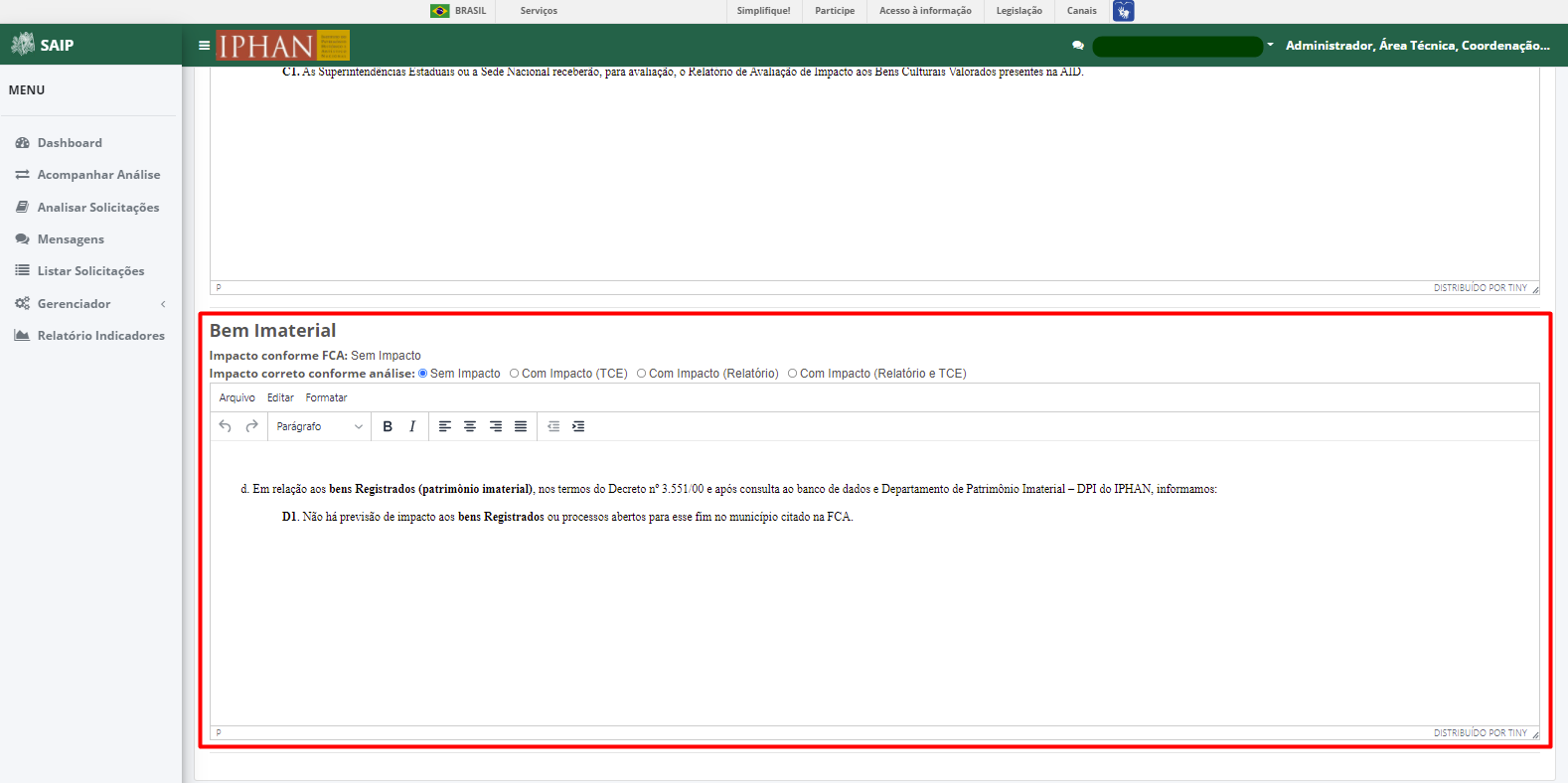
Task: Click DISTRIBUÍDO POR TINY link in Bem Imaterial editor
Action: tap(1480, 733)
